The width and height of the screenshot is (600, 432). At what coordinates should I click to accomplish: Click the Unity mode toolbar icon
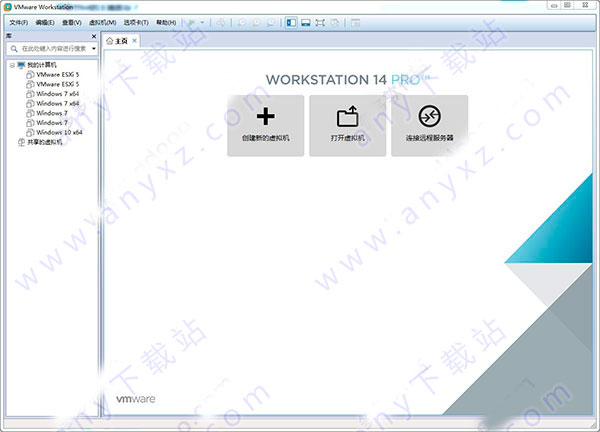335,23
